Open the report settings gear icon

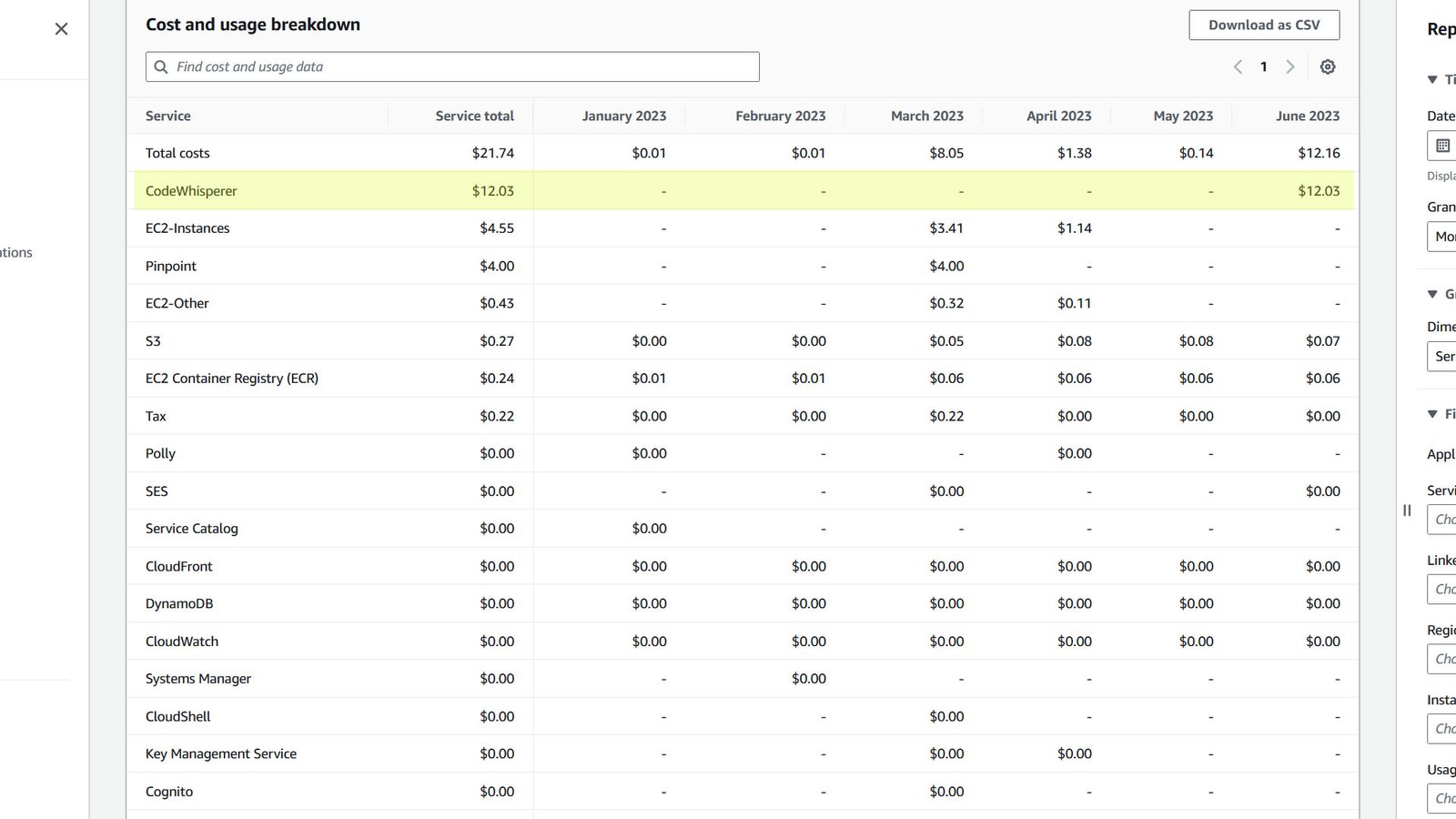[1328, 66]
